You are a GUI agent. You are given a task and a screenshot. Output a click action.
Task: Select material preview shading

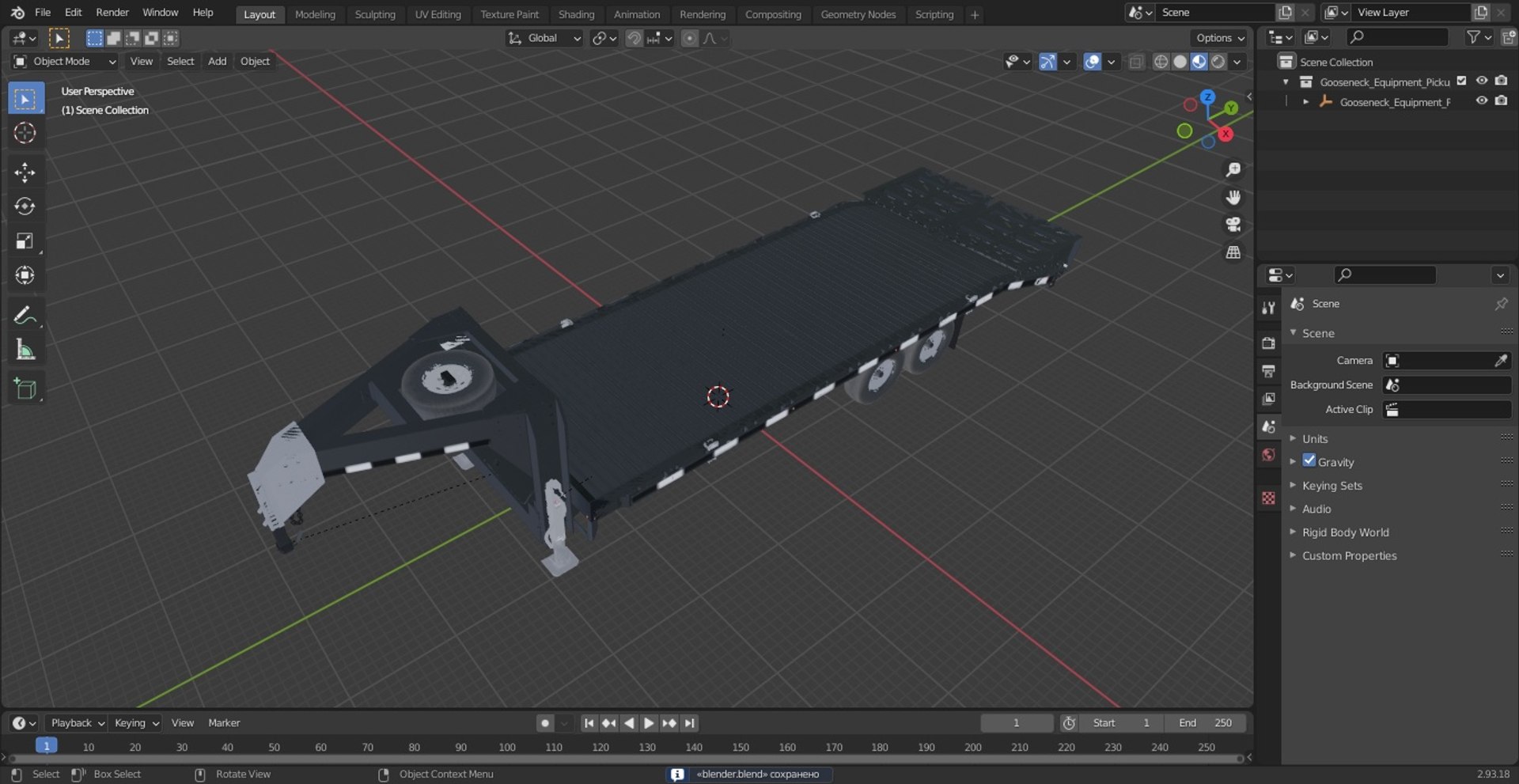(x=1199, y=62)
